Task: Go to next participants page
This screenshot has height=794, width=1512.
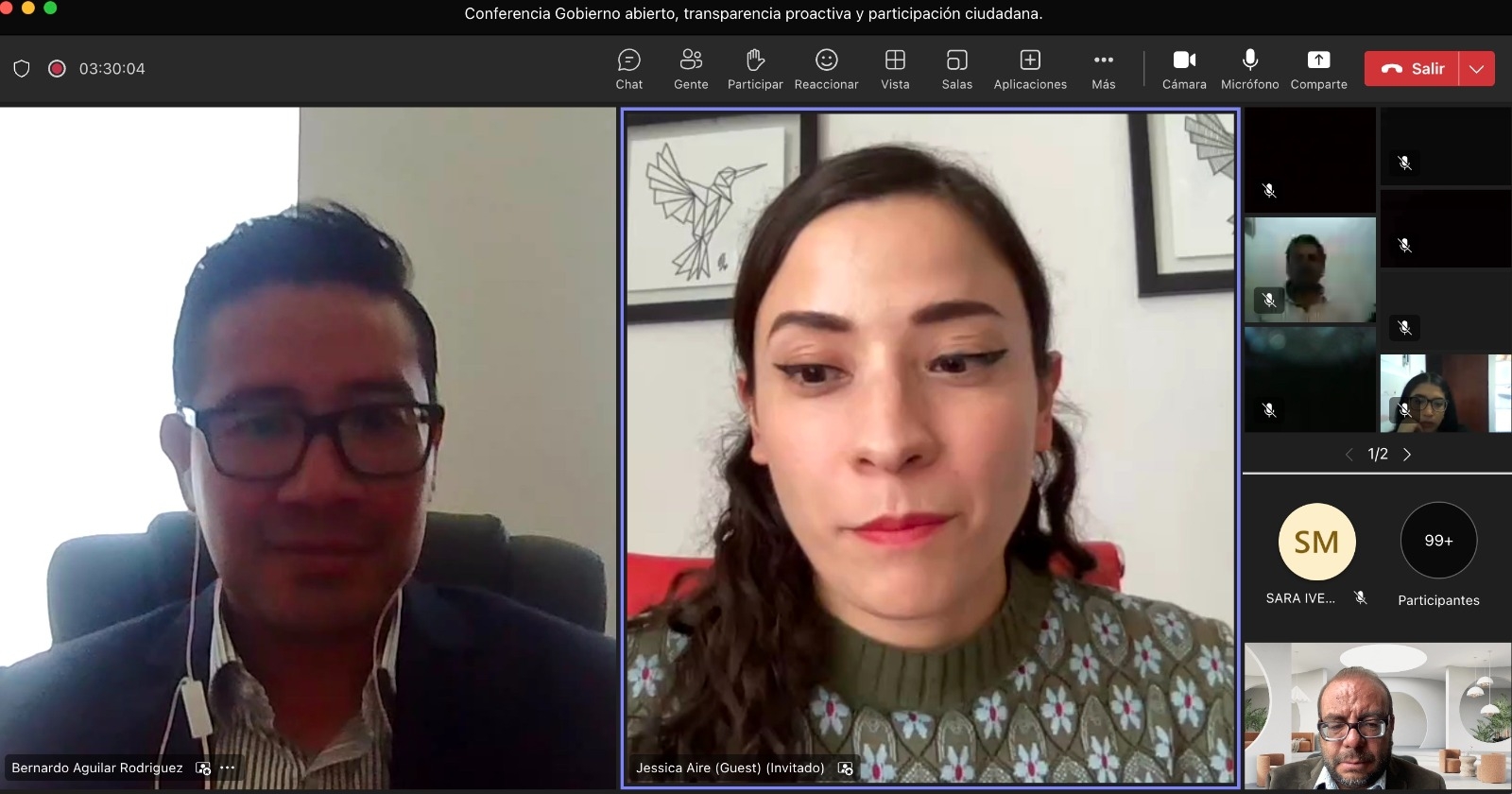Action: 1407,455
